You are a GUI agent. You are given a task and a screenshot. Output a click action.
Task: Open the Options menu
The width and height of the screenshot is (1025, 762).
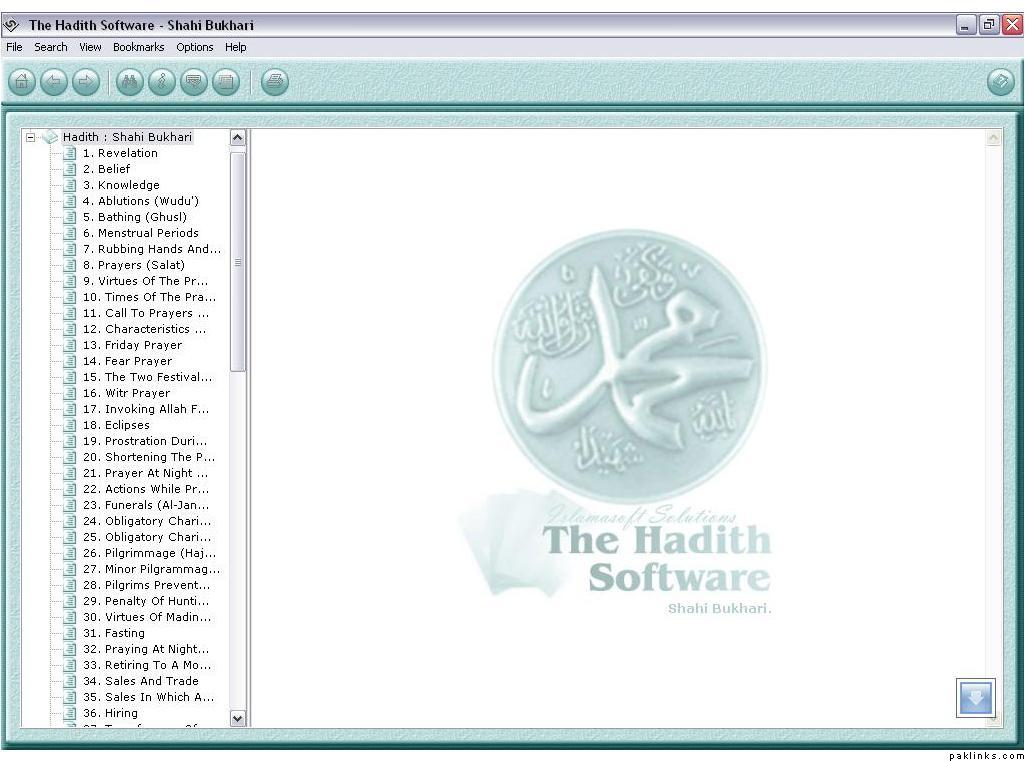coord(195,47)
